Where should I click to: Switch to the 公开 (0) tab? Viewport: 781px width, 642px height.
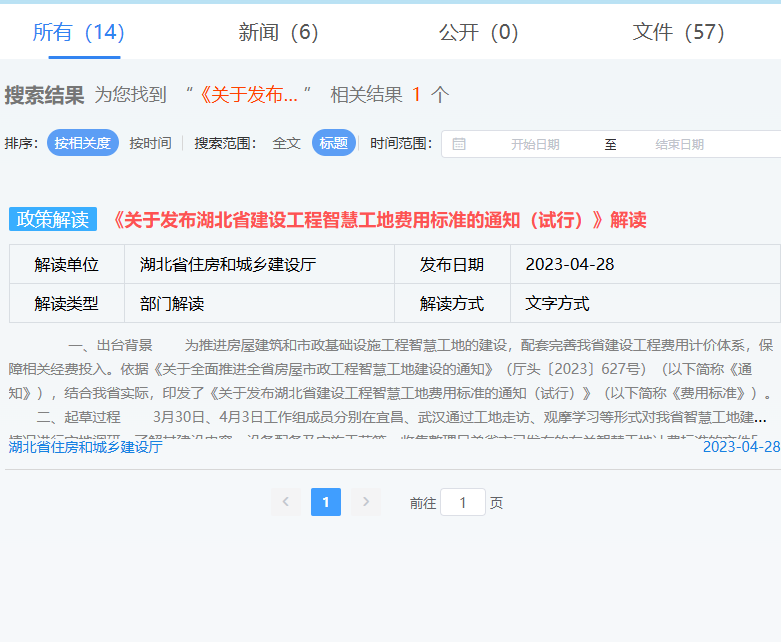pyautogui.click(x=478, y=32)
